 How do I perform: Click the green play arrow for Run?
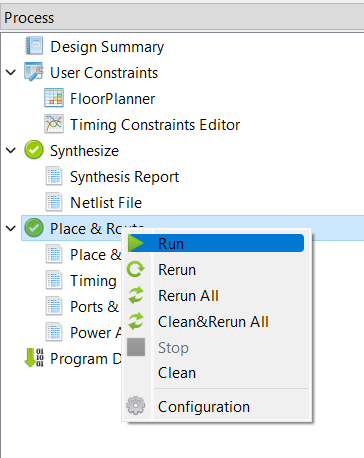tap(136, 243)
